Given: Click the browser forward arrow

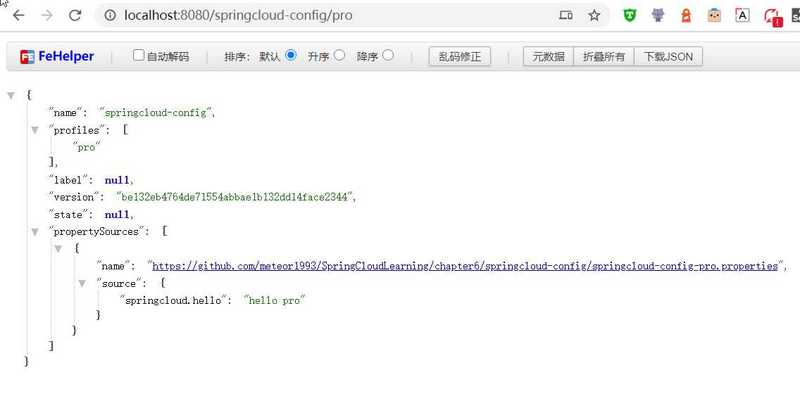Looking at the screenshot, I should [x=47, y=15].
